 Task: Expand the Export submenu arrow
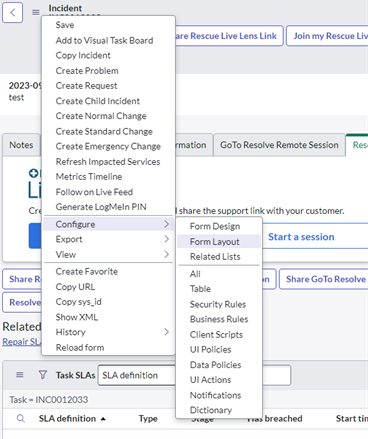pos(167,239)
